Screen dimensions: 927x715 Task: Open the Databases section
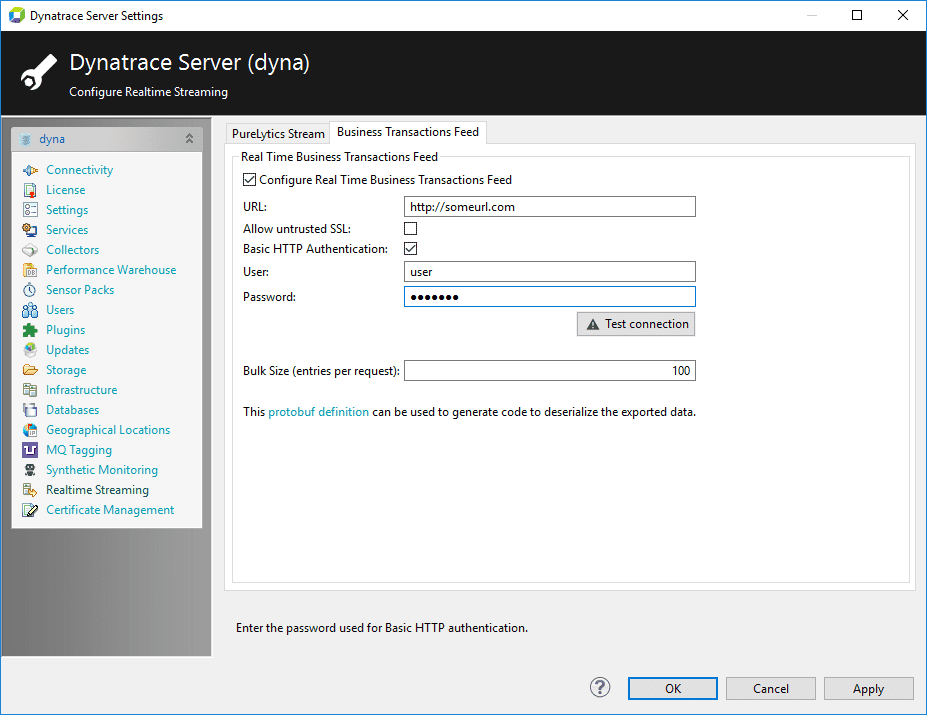[x=73, y=410]
